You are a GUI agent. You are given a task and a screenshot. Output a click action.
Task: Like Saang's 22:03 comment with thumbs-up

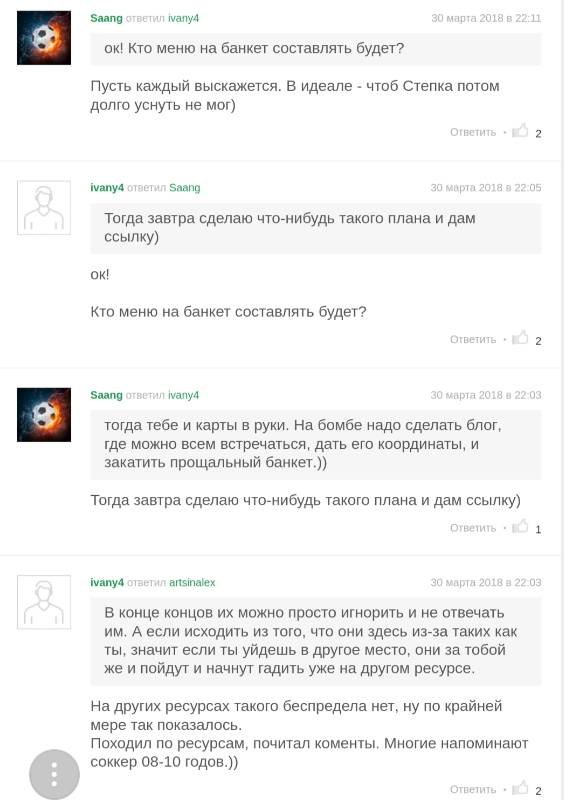click(x=520, y=526)
